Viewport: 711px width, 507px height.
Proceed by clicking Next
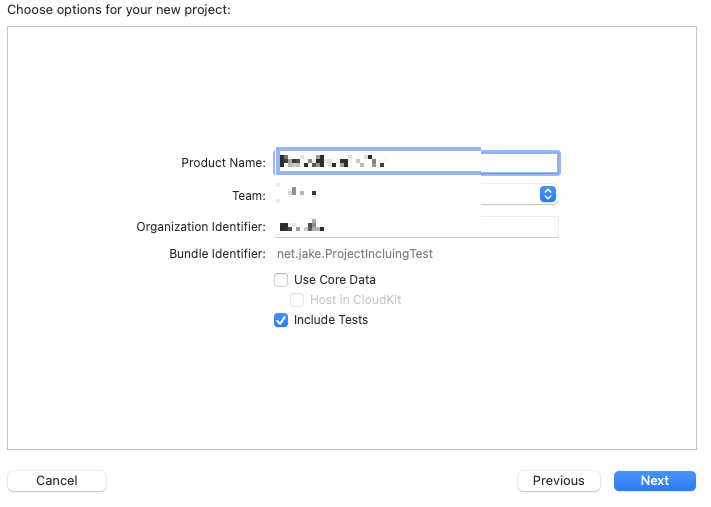[655, 481]
